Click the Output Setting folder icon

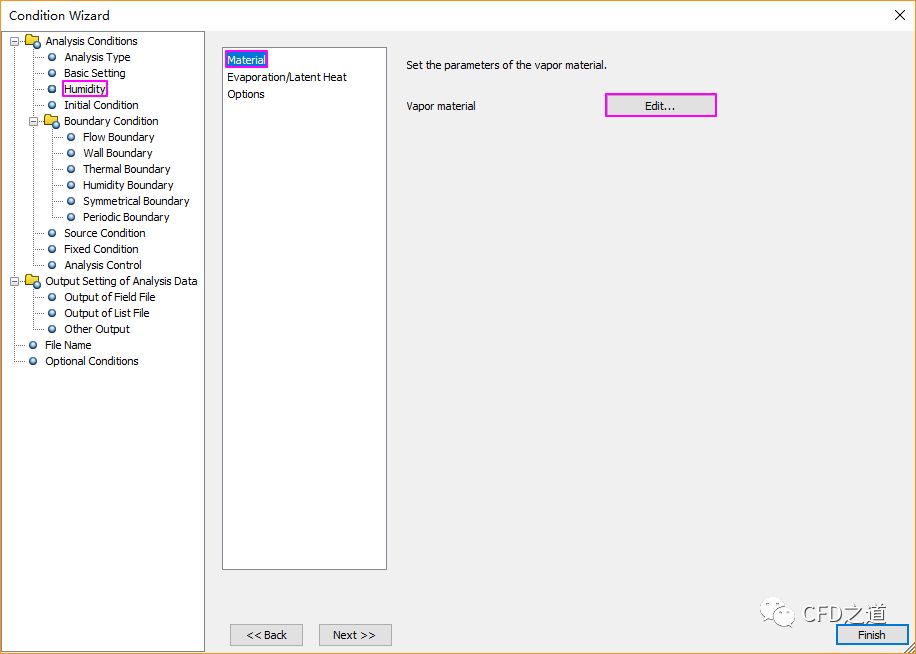(x=33, y=281)
